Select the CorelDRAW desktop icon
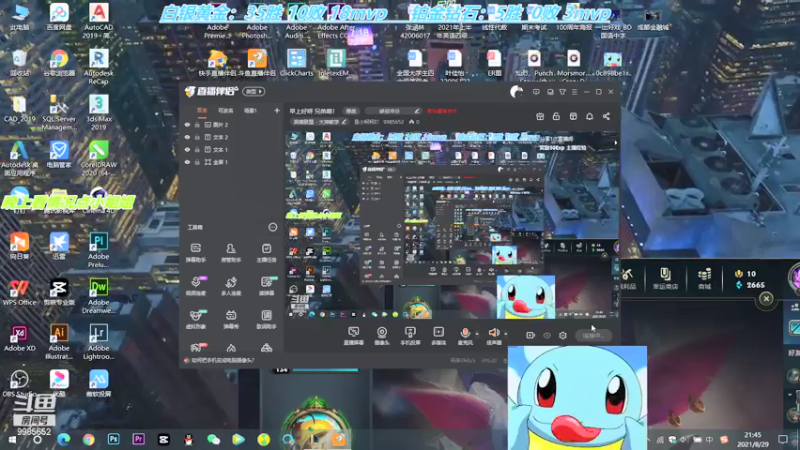The height and width of the screenshot is (450, 800). click(x=98, y=158)
